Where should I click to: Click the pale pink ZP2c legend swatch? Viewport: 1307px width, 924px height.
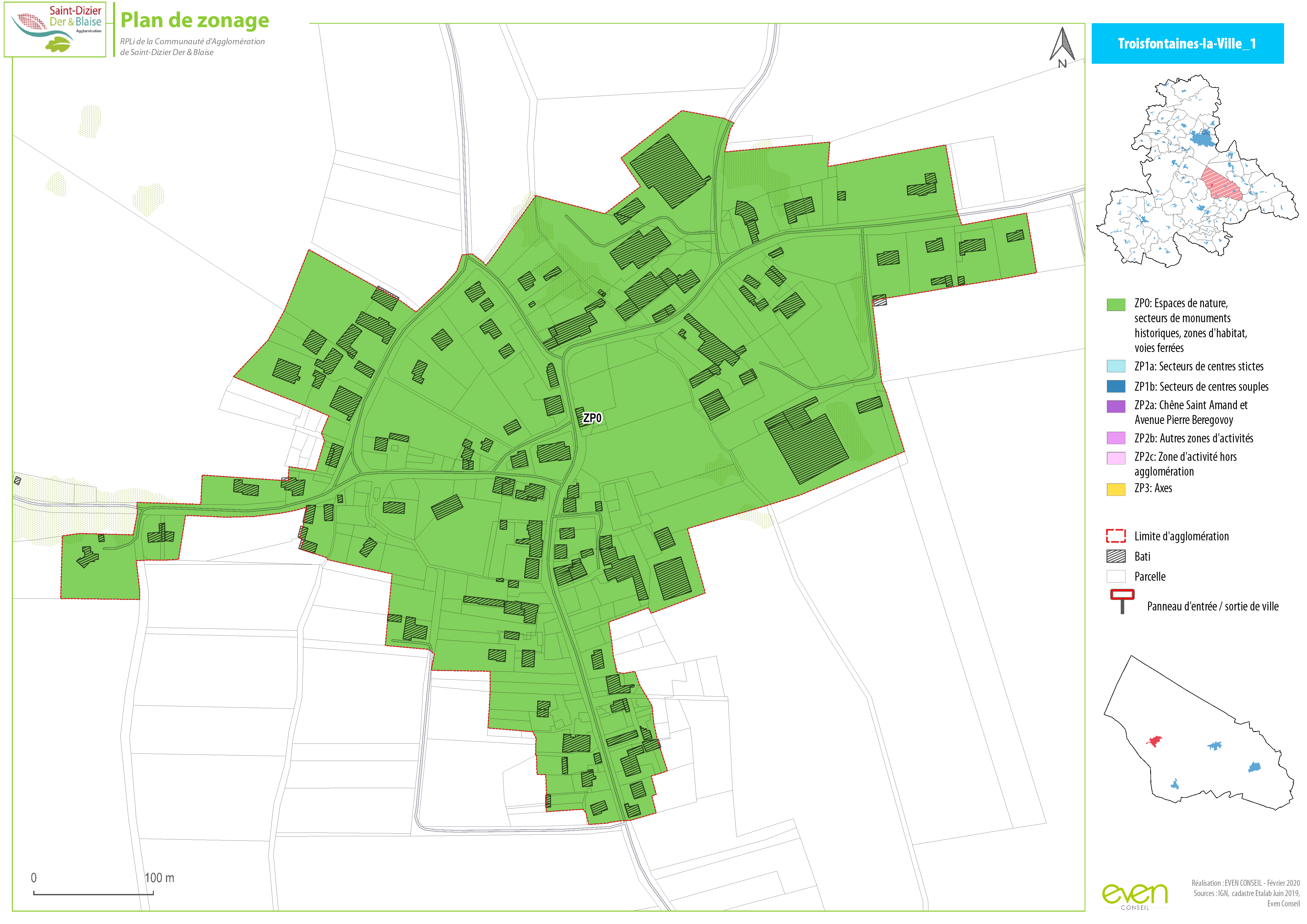[x=1116, y=458]
